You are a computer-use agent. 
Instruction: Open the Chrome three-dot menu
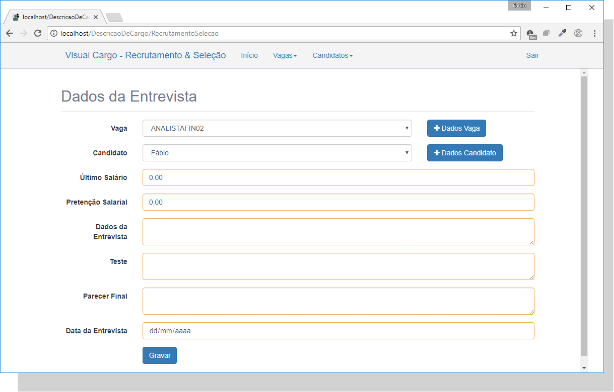(594, 34)
